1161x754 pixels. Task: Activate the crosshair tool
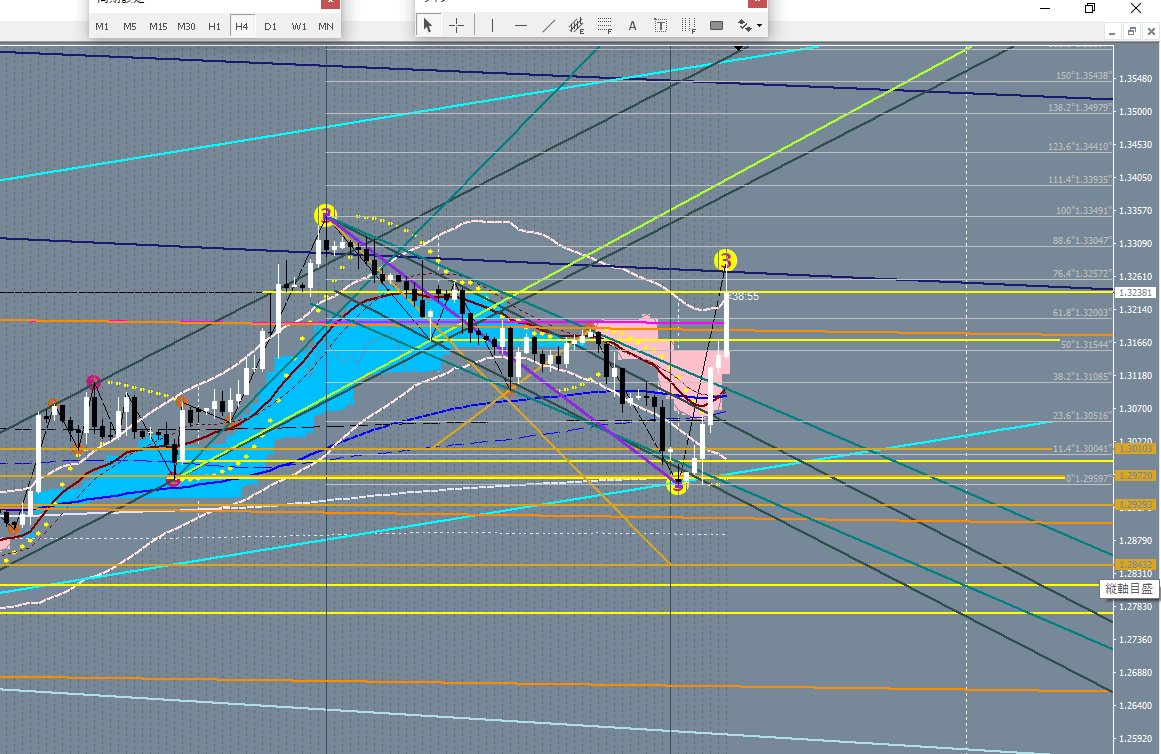click(x=456, y=25)
